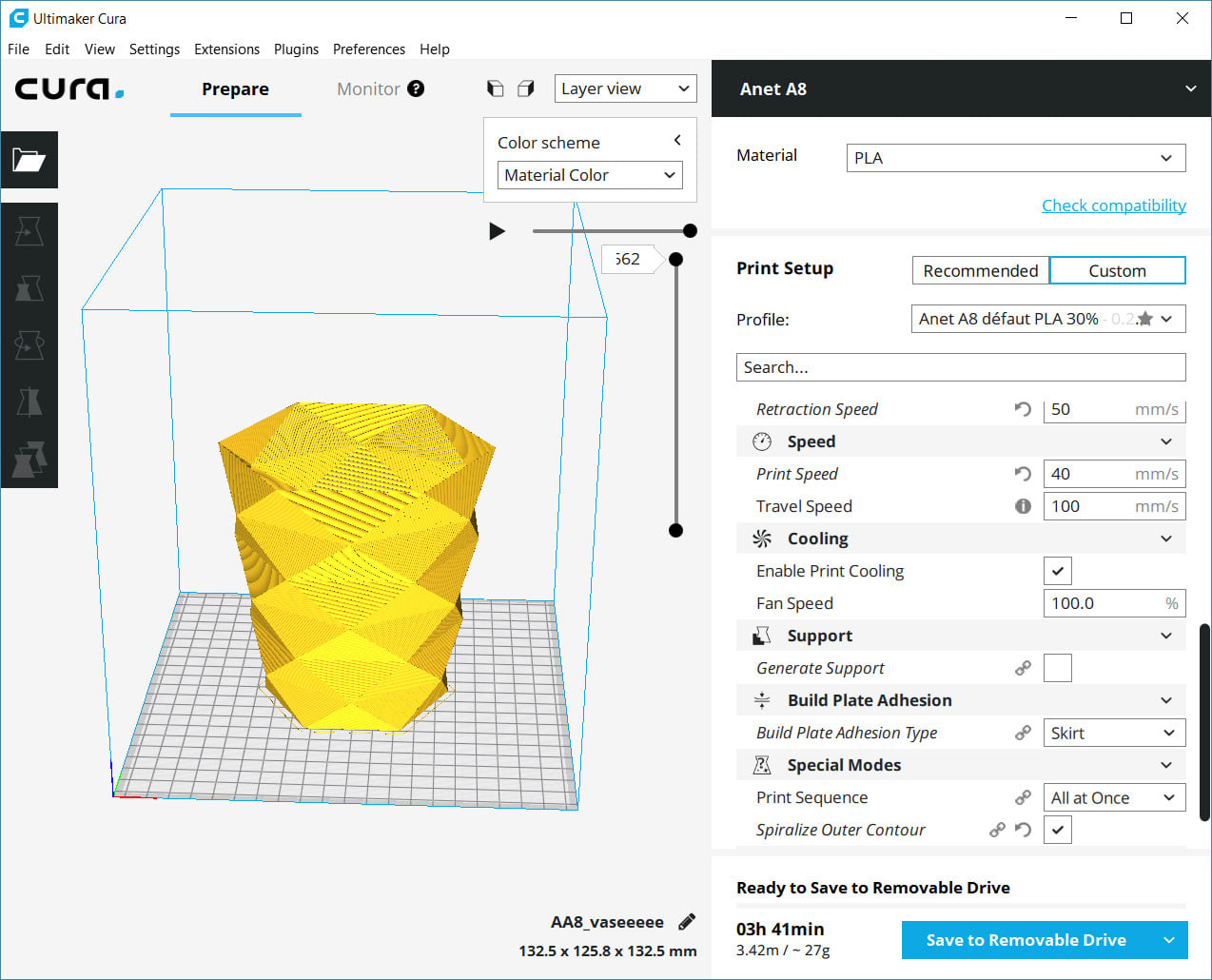Enable Generate Support
Screen dimensions: 1212x980
(1058, 668)
